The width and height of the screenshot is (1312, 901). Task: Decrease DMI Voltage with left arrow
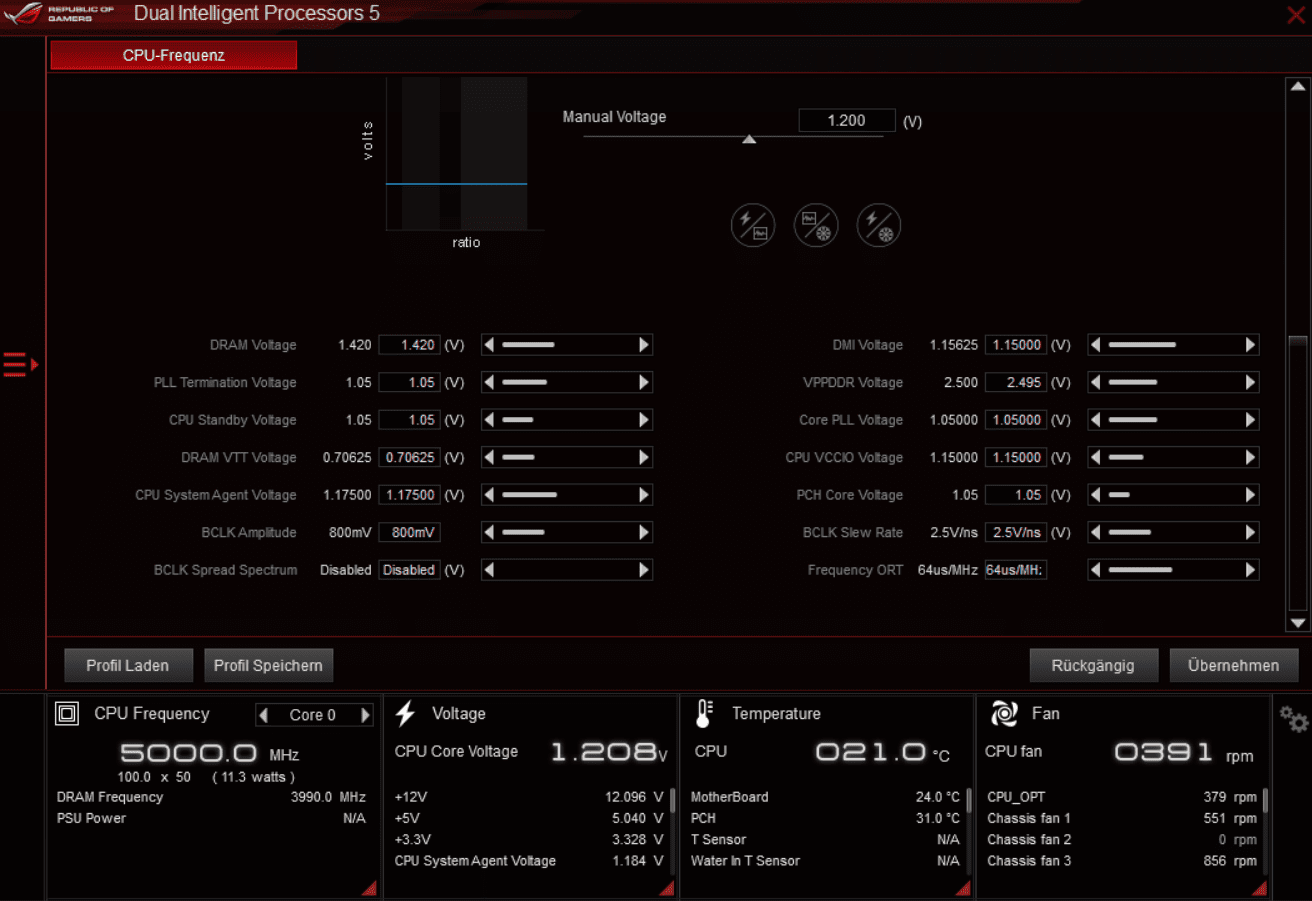click(1096, 345)
